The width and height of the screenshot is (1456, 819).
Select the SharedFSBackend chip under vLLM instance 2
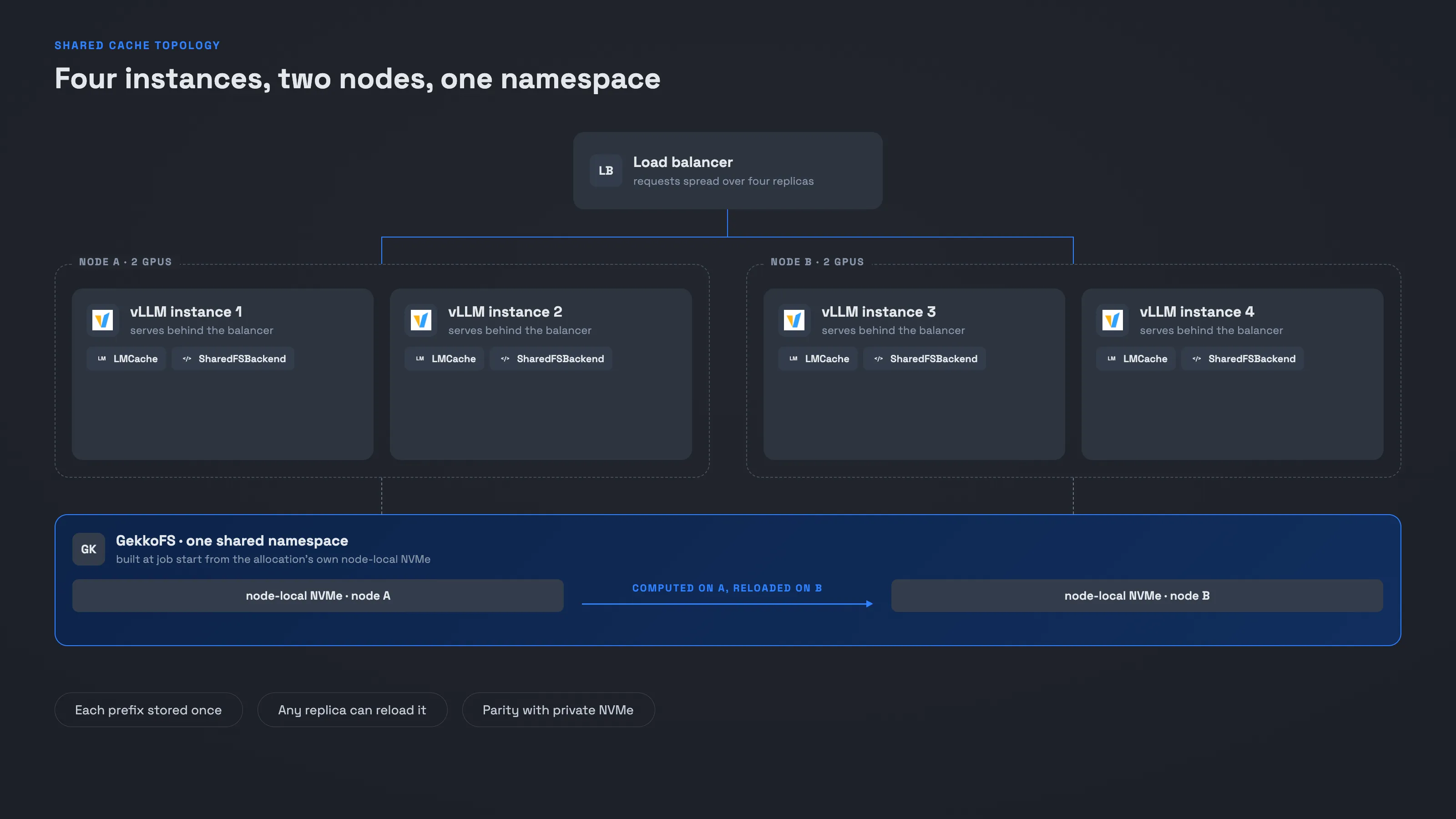click(551, 359)
